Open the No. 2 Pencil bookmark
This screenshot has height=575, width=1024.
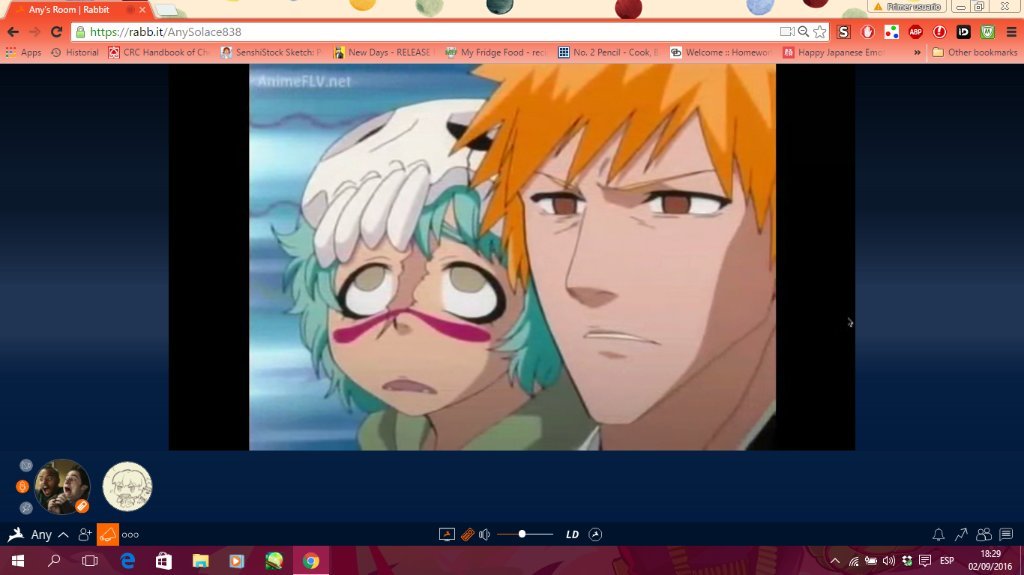coord(609,52)
